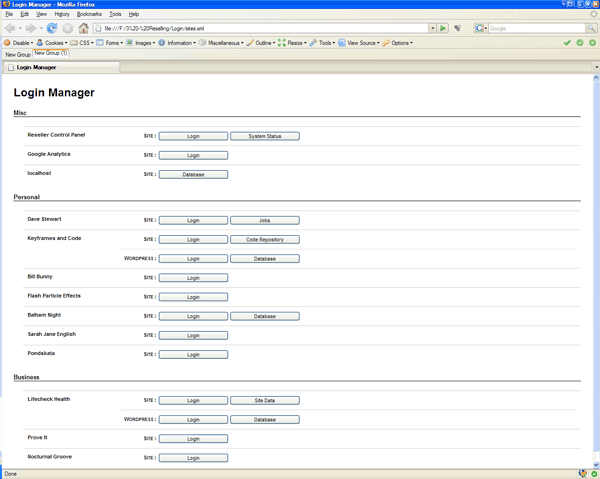Click in the address bar URL field
600x479 pixels.
260,28
